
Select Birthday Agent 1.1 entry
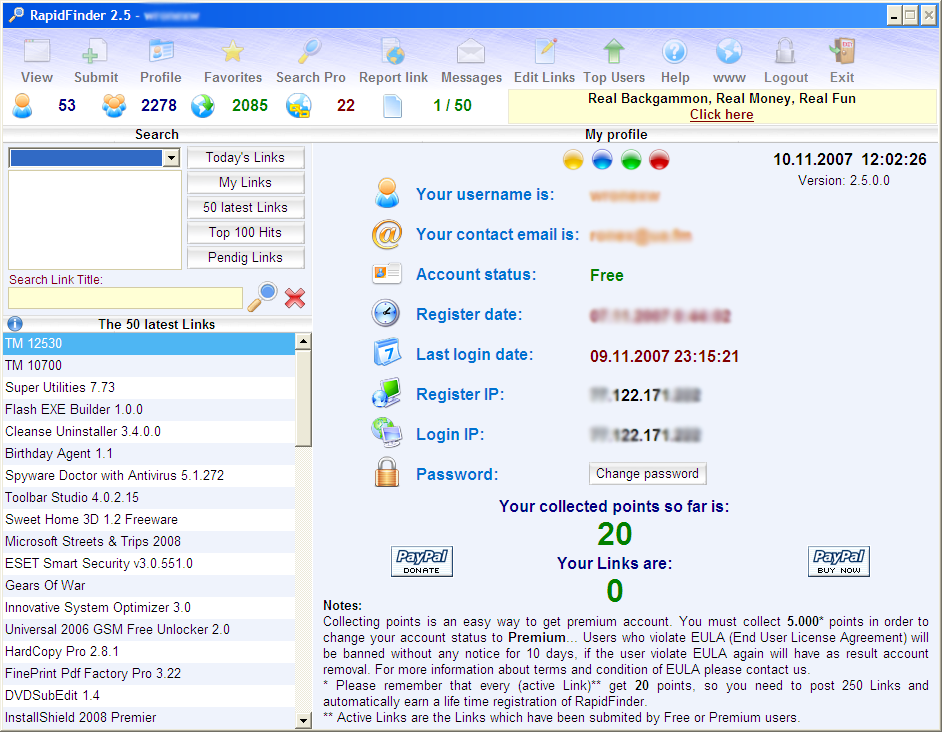point(149,454)
